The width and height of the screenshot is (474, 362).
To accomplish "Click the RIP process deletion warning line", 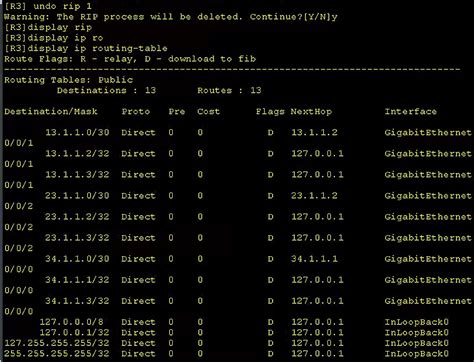I will pos(171,17).
